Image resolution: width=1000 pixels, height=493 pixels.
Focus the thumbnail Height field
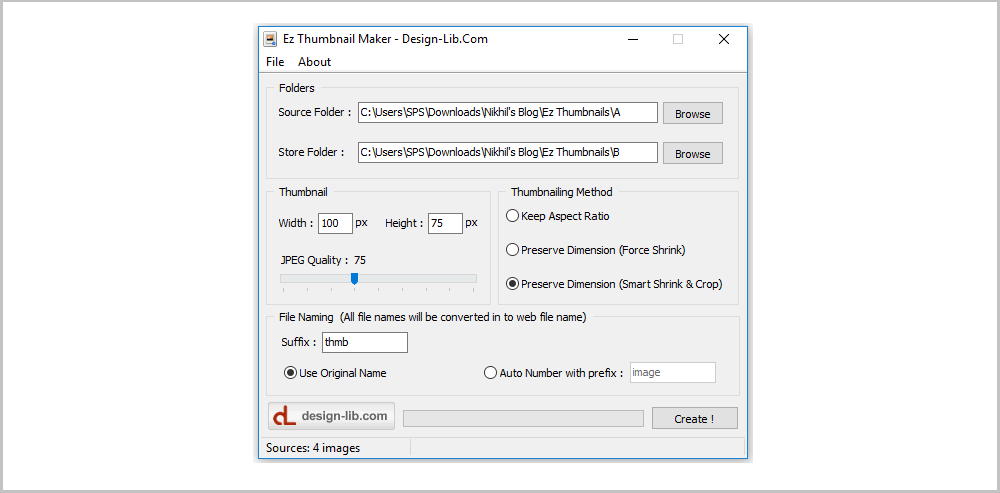(445, 223)
